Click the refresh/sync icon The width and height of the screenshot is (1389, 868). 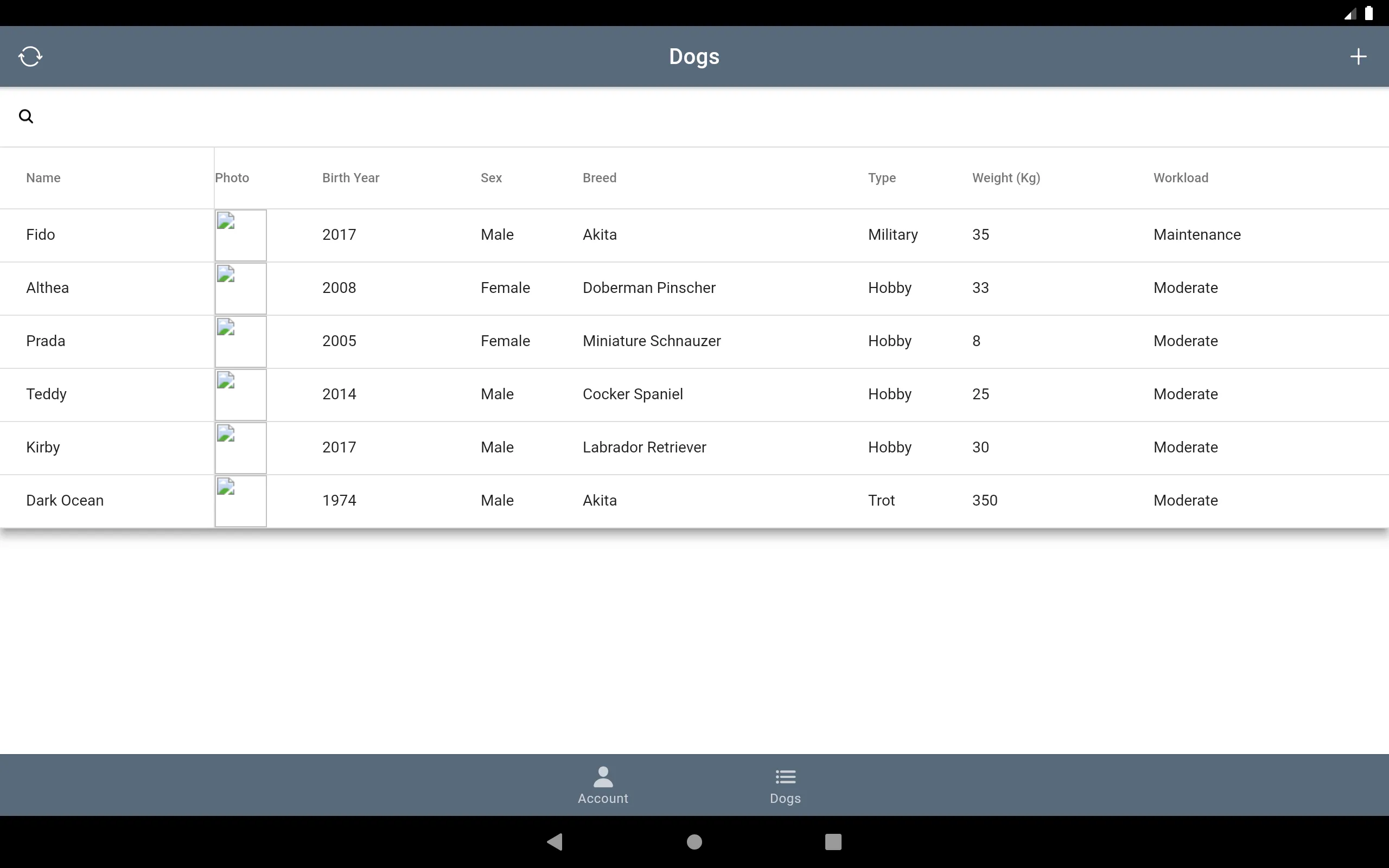point(29,56)
